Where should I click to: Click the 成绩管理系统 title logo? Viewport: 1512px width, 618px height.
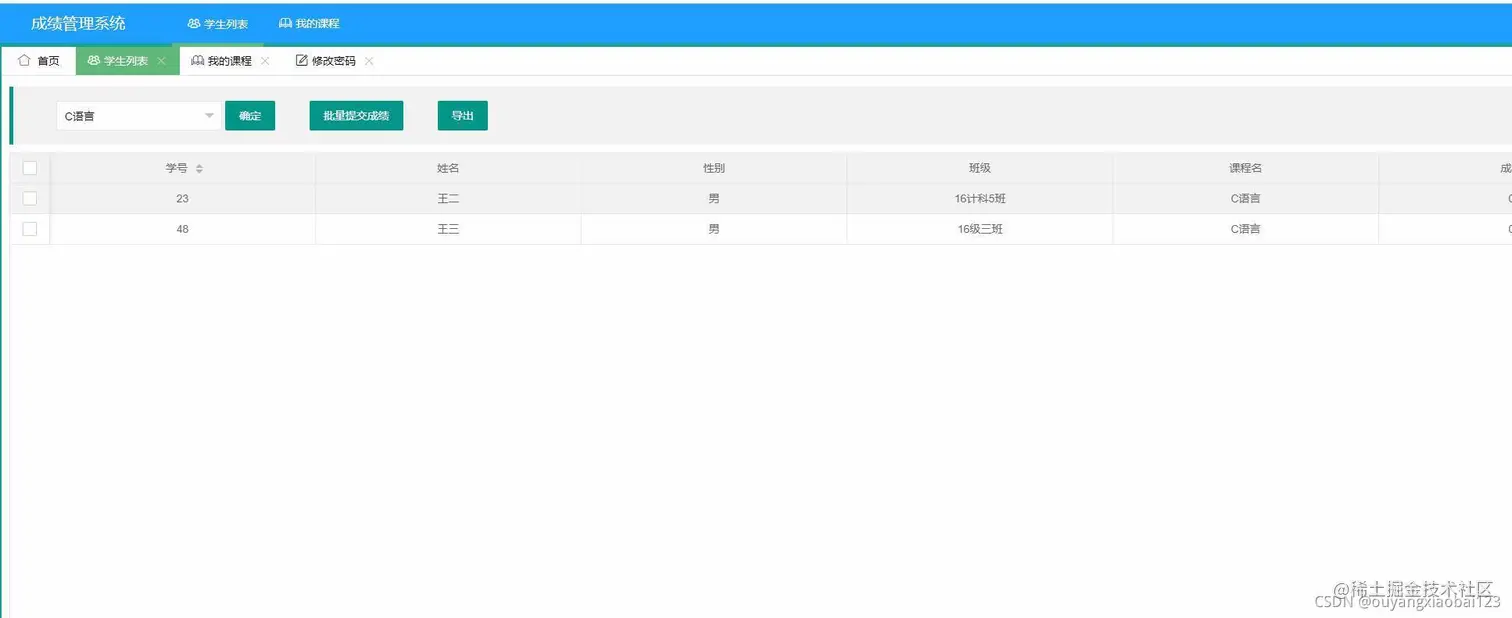[78, 23]
